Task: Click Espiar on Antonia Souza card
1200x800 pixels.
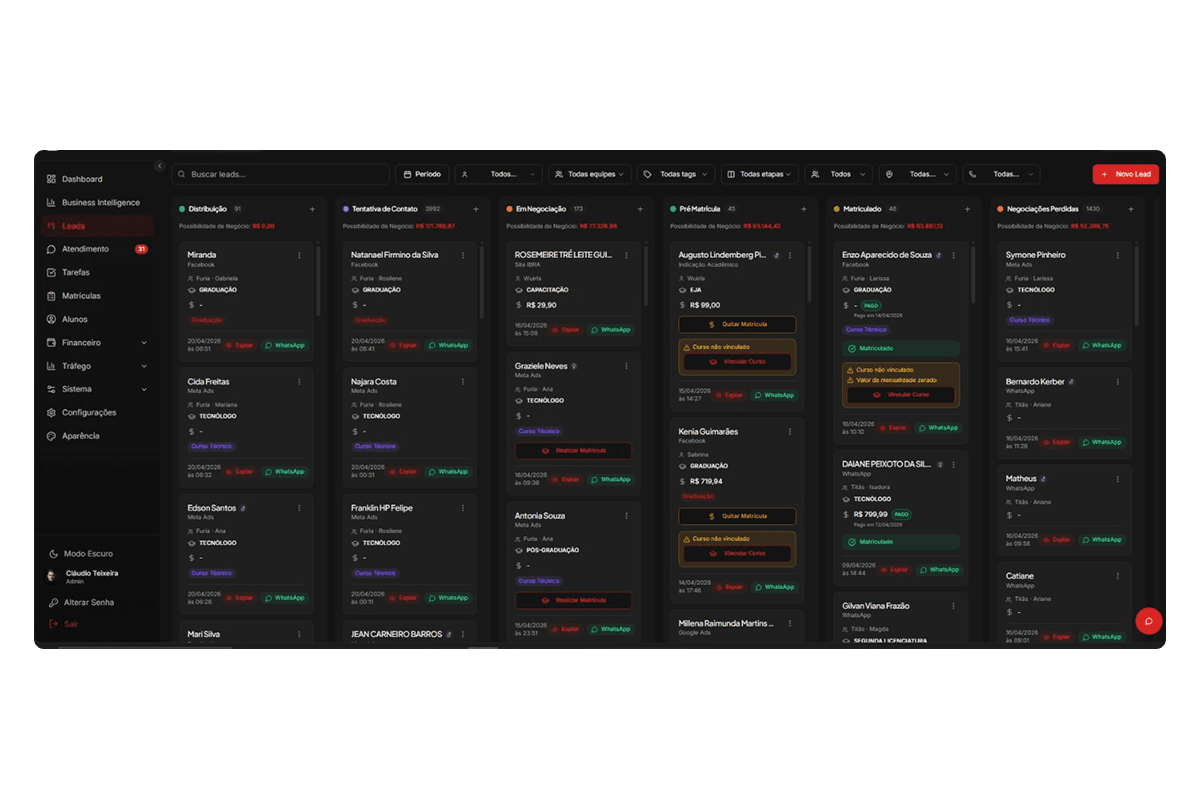Action: (x=568, y=629)
